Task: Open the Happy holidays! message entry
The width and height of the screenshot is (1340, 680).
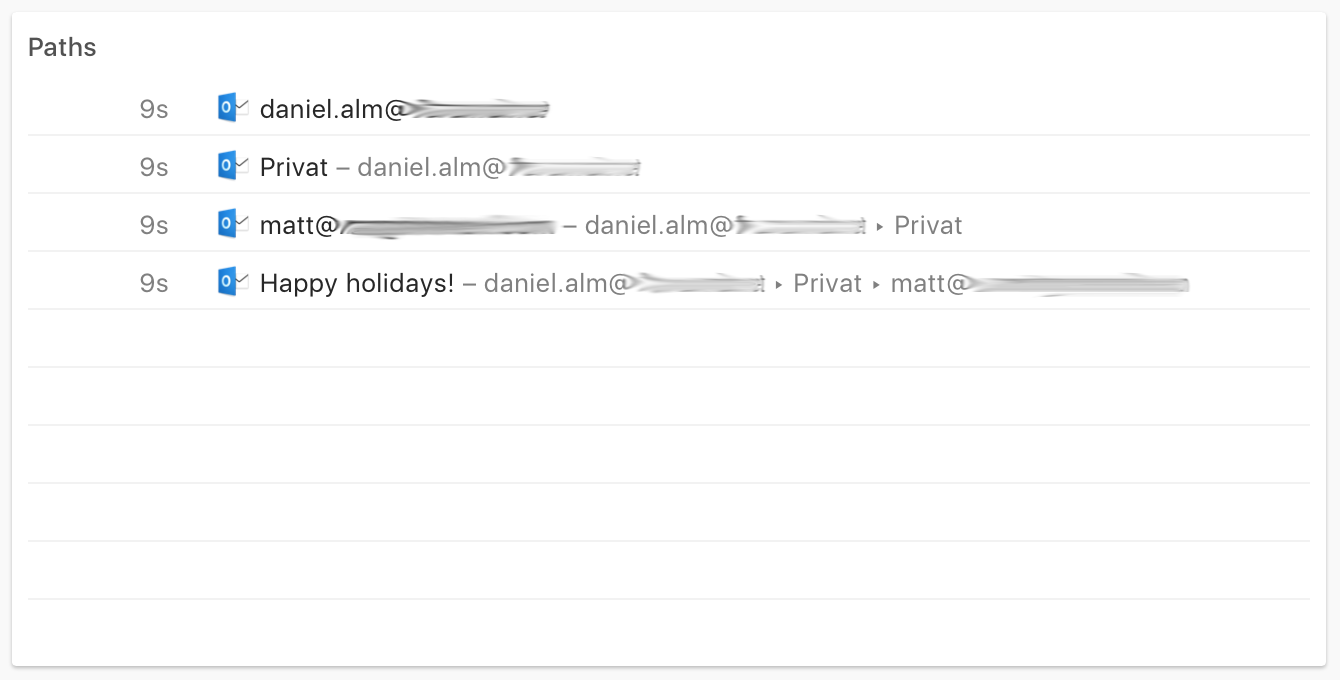Action: pyautogui.click(x=357, y=283)
